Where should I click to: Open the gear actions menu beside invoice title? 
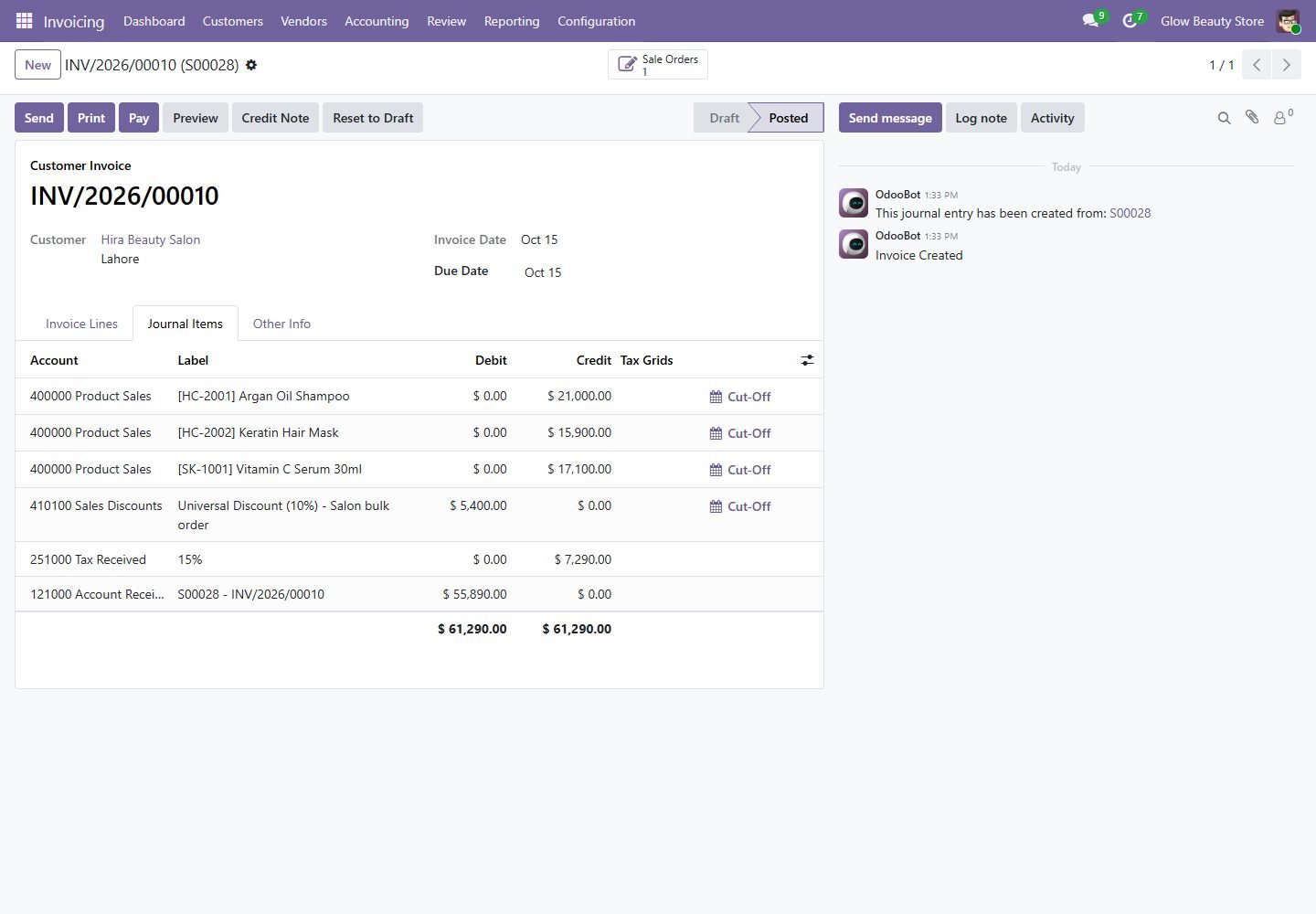(x=251, y=65)
